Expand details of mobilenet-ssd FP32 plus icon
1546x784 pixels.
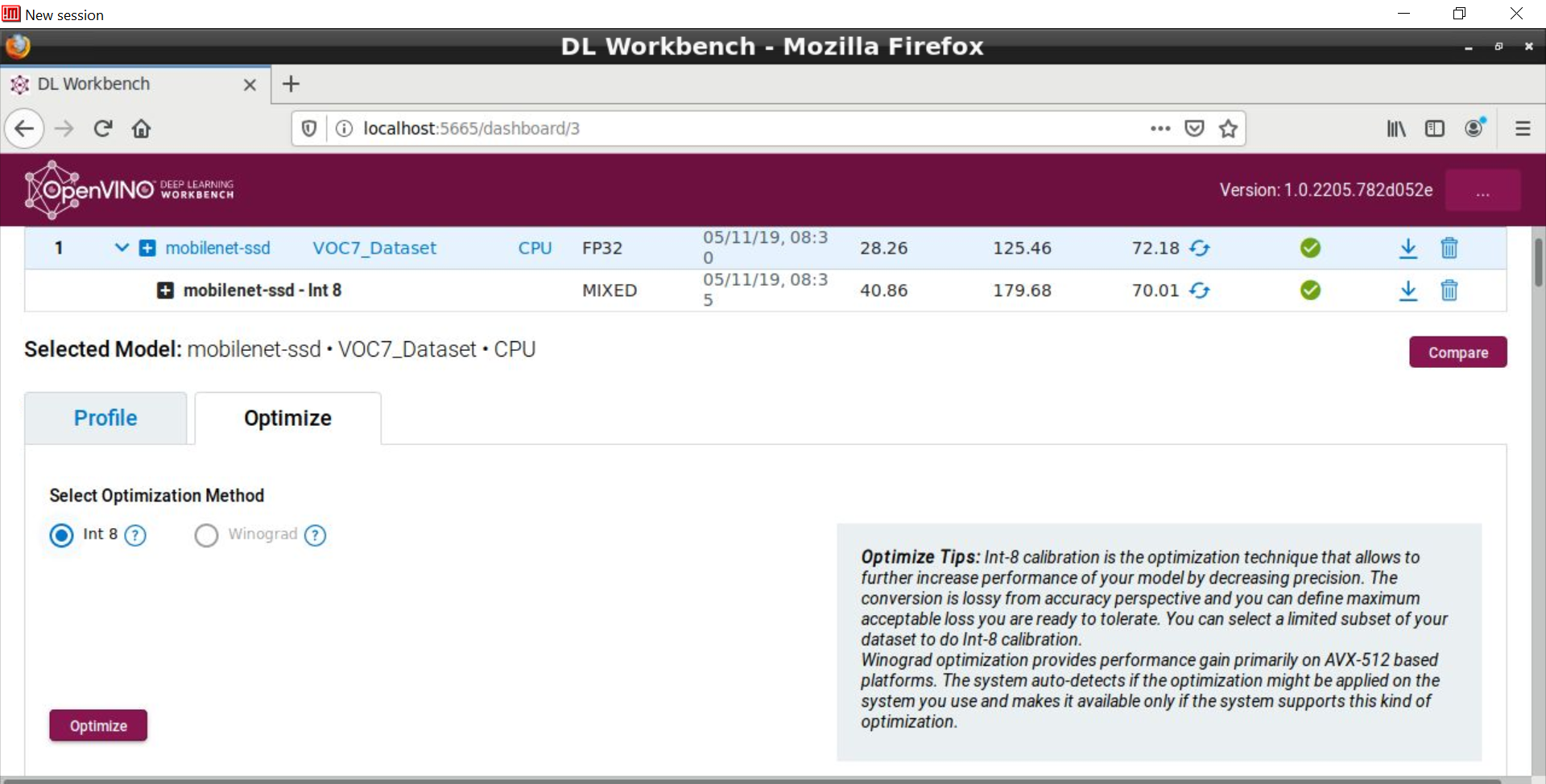pyautogui.click(x=147, y=248)
